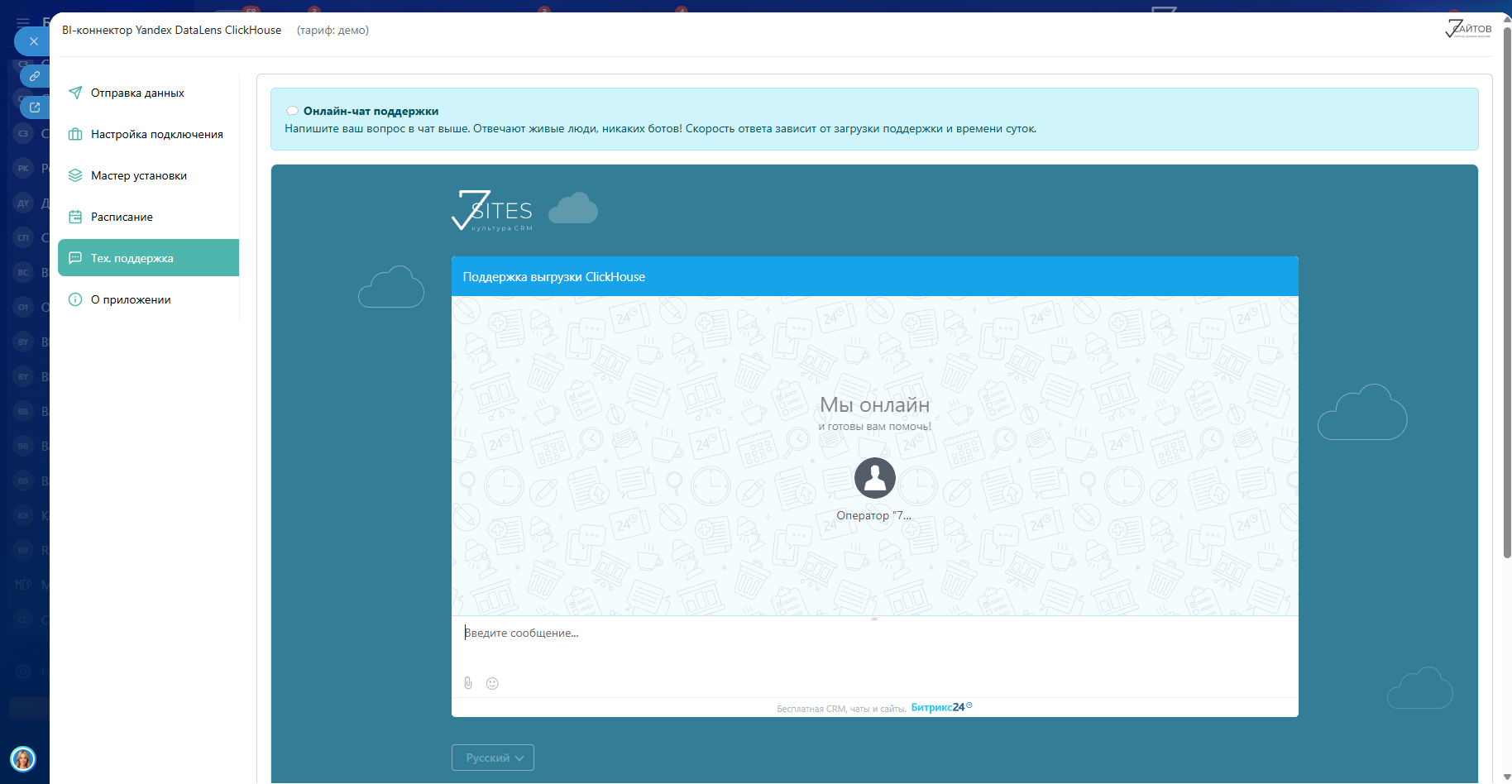This screenshot has width=1512, height=784.
Task: Open the СП item in the background sidebar
Action: click(23, 238)
